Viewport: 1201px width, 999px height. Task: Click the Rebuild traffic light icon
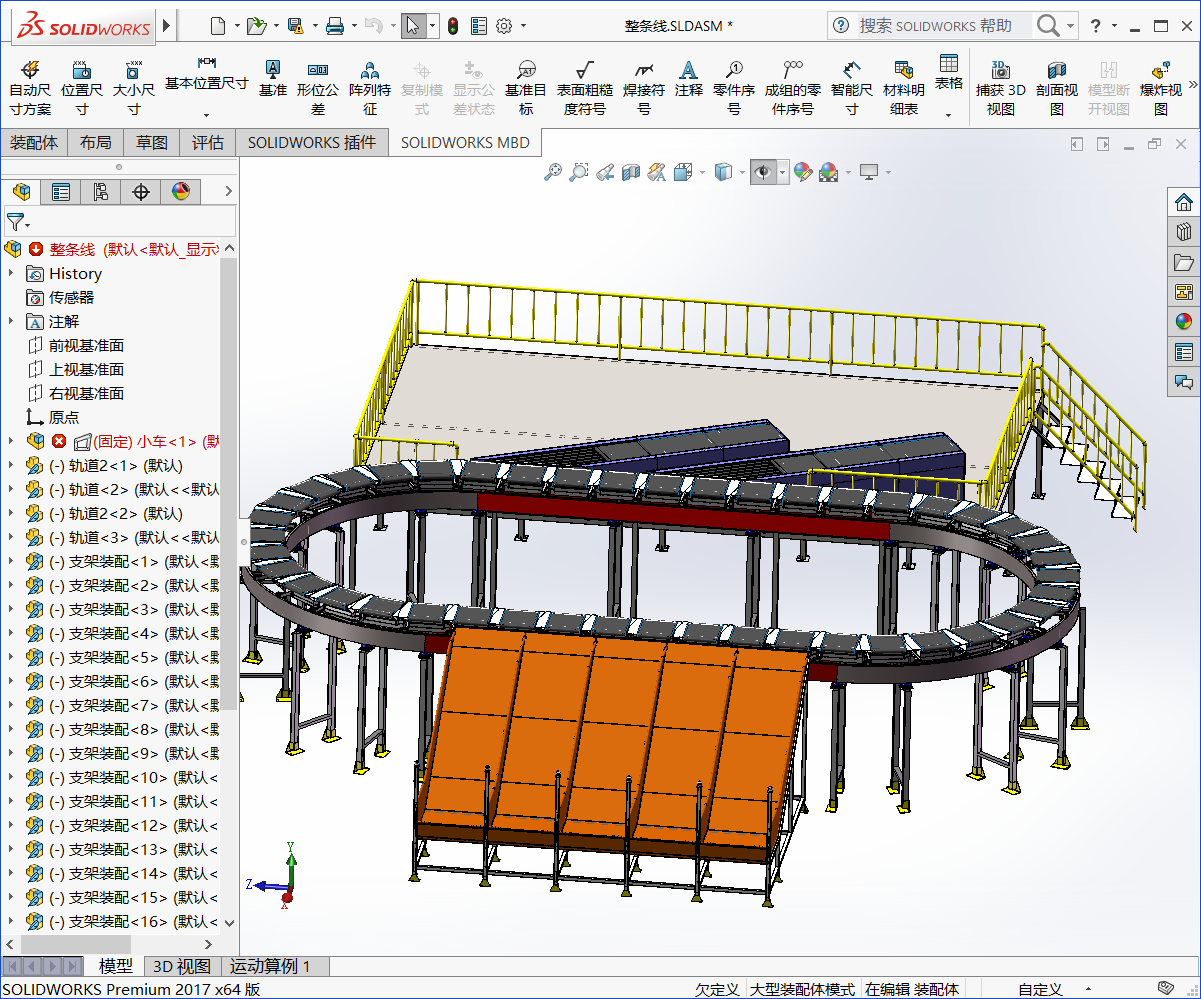tap(452, 26)
